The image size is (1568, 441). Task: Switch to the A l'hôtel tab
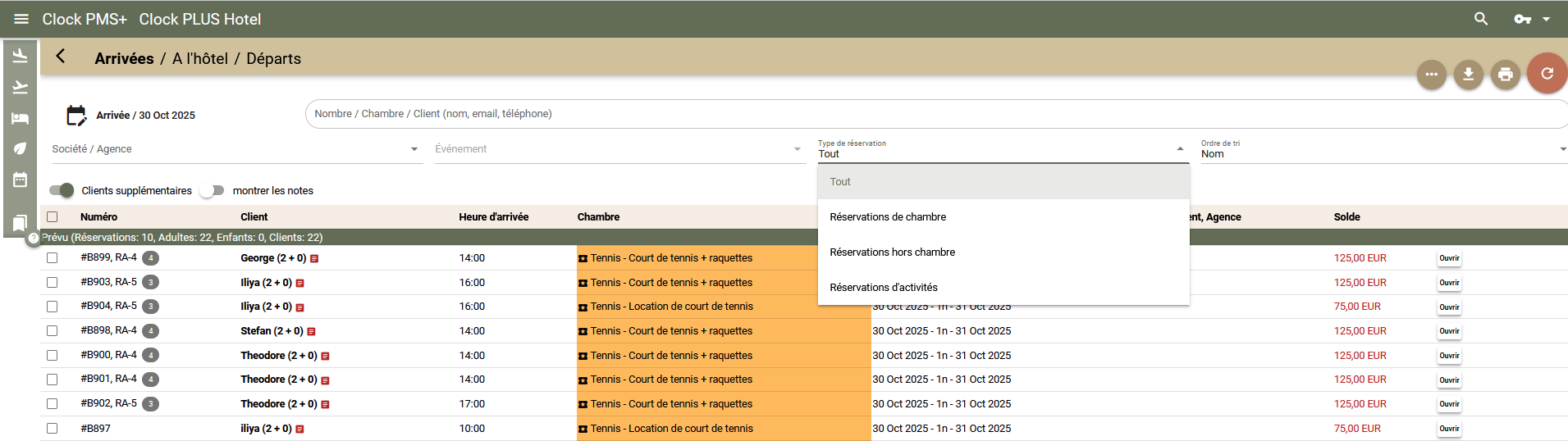point(200,58)
